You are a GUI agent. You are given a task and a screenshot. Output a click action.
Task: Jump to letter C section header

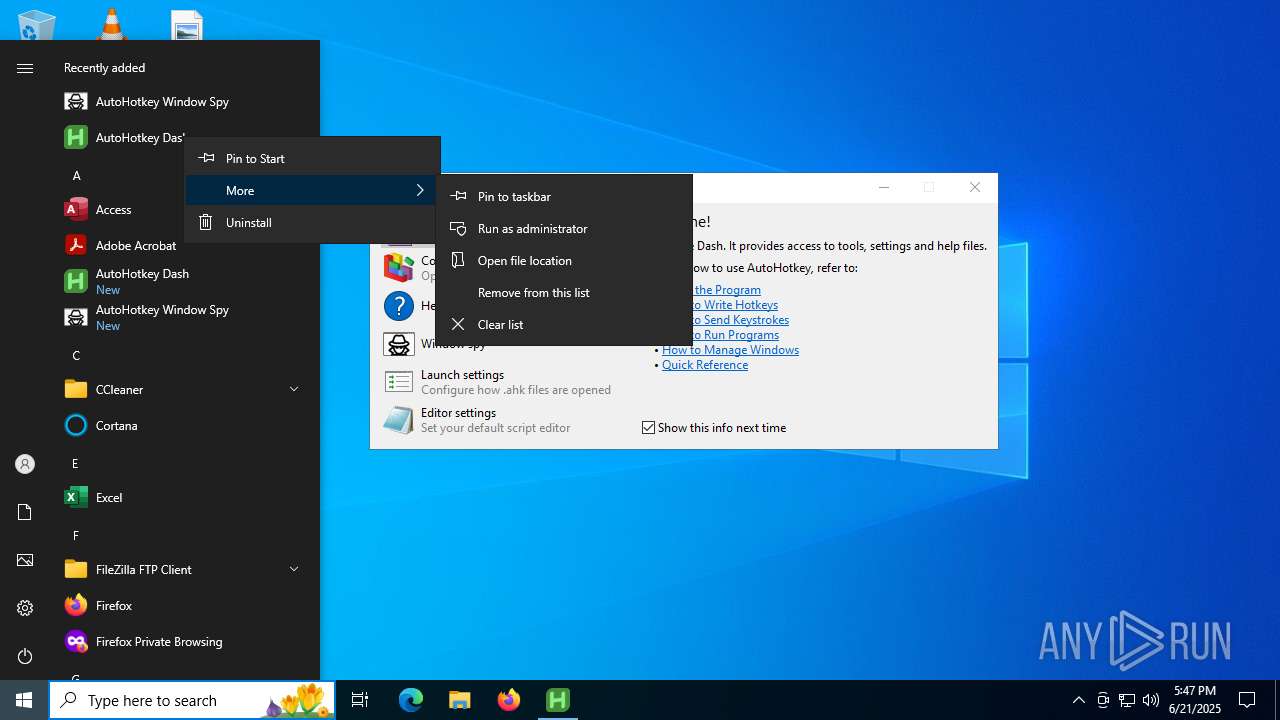(76, 356)
